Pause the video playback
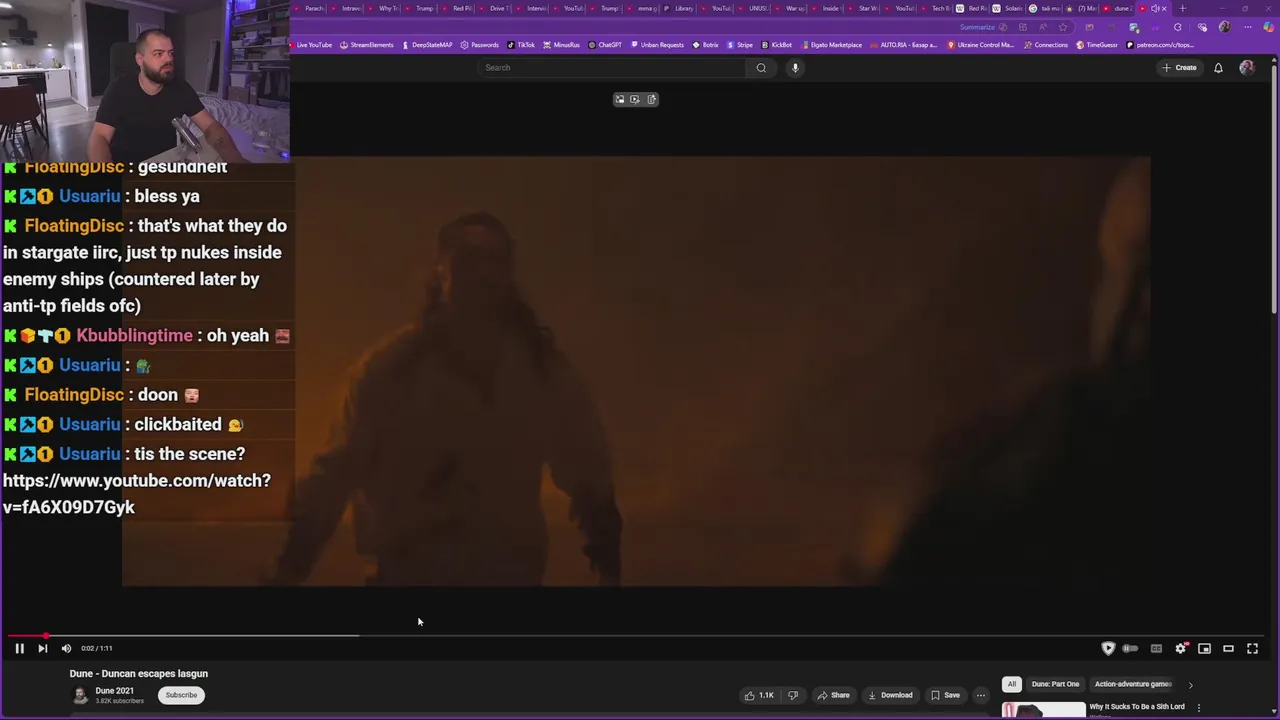Image resolution: width=1280 pixels, height=720 pixels. pos(19,648)
